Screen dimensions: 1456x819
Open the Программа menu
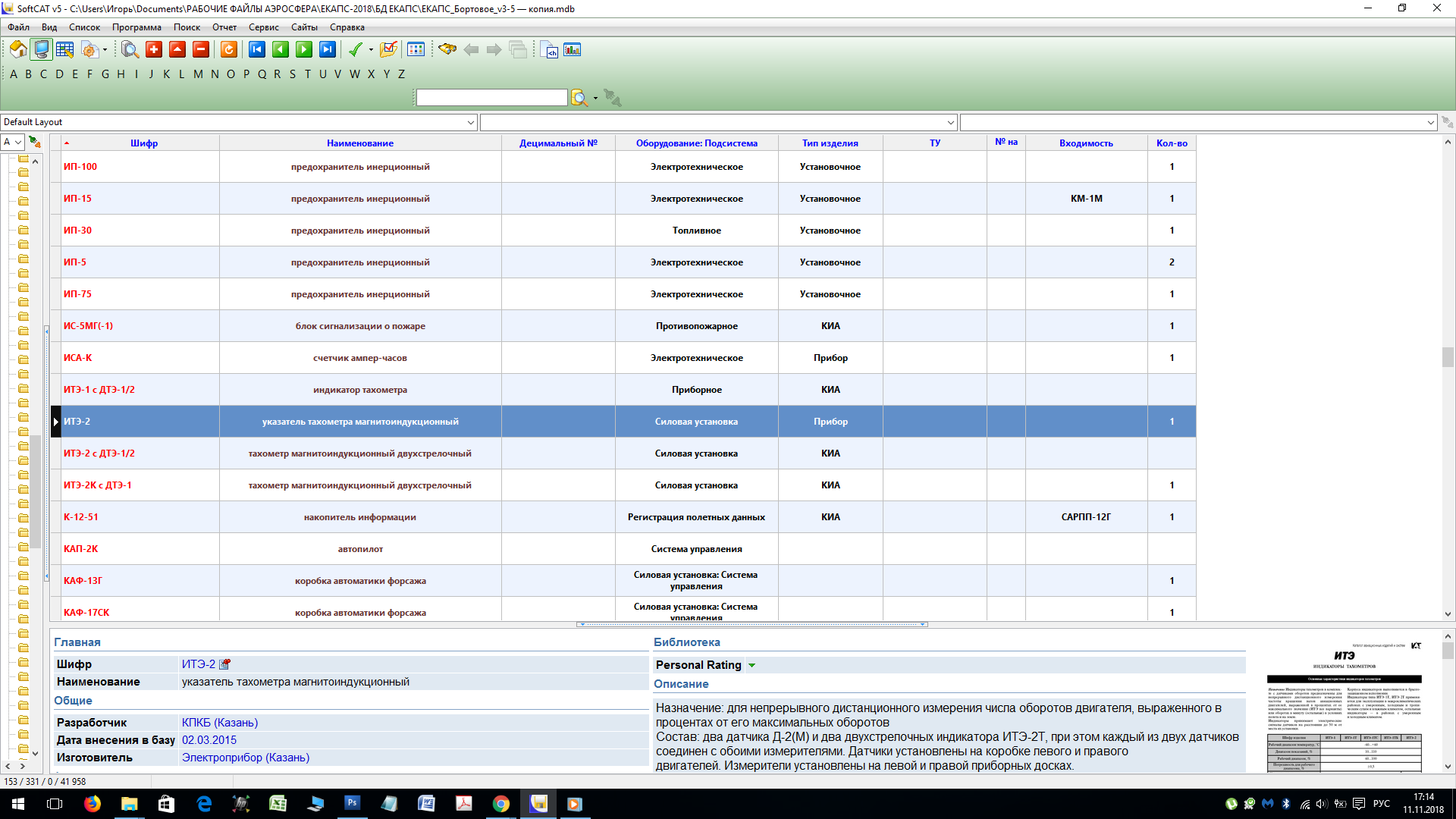coord(136,27)
